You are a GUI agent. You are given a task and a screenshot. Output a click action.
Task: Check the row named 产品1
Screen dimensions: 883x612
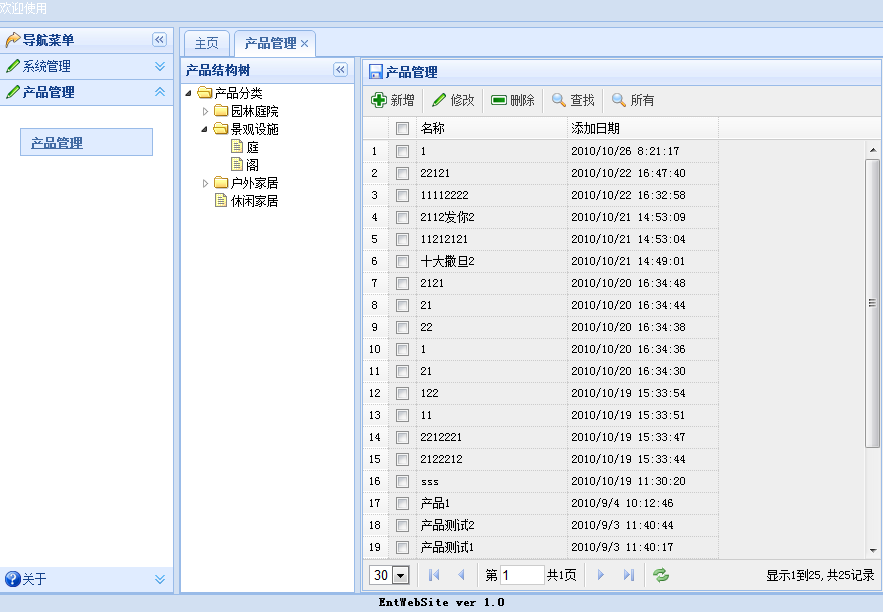402,503
